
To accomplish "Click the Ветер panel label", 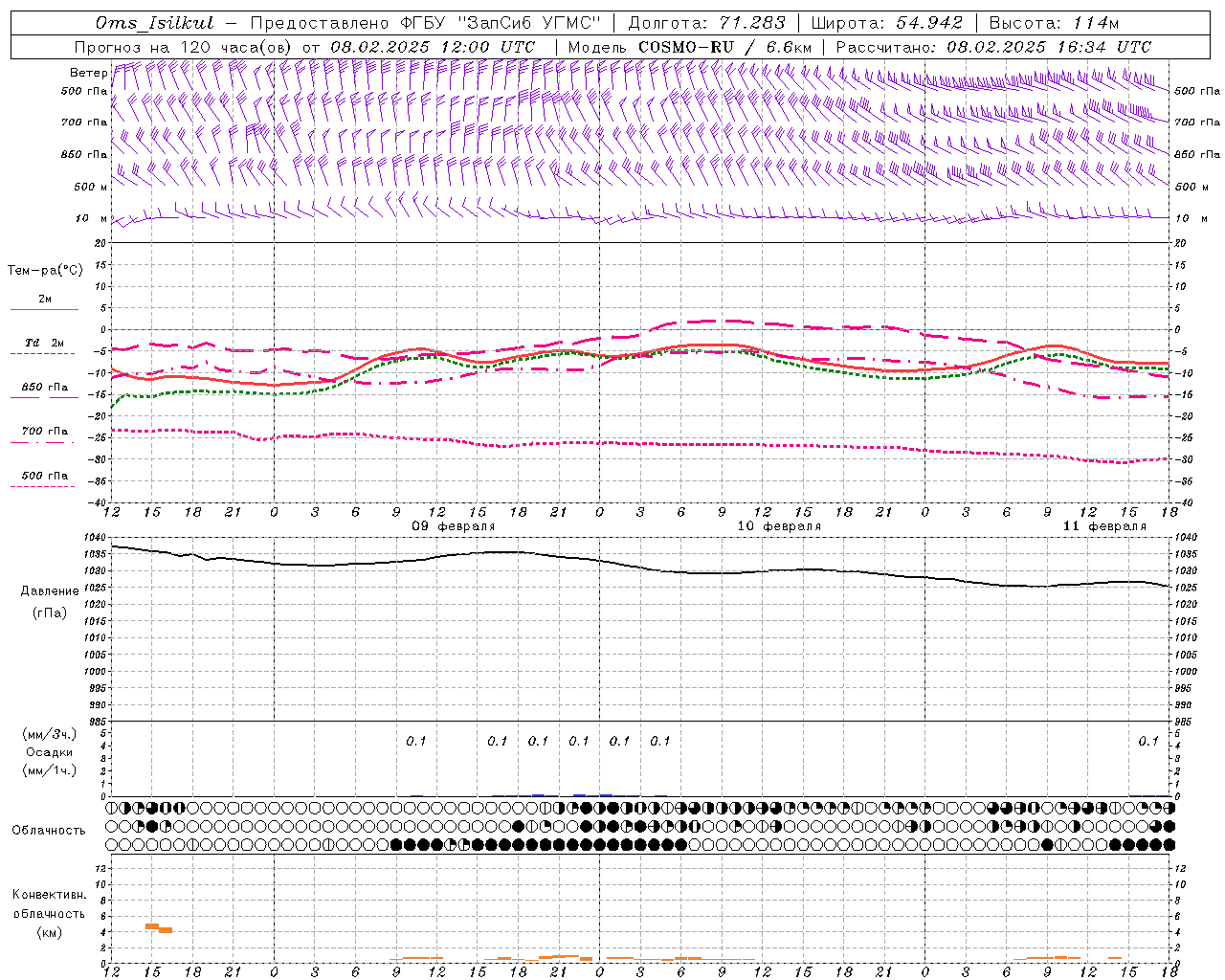I will 88,73.
